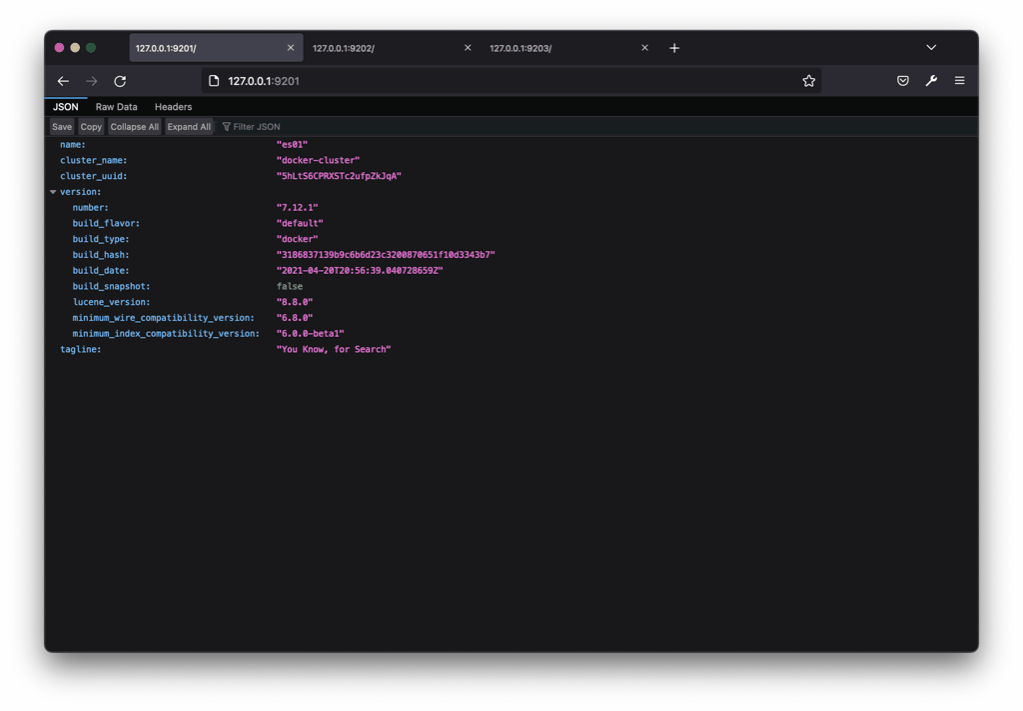Screen dimensions: 1023x711
Task: Bookmark this page with the star icon
Action: pos(809,81)
